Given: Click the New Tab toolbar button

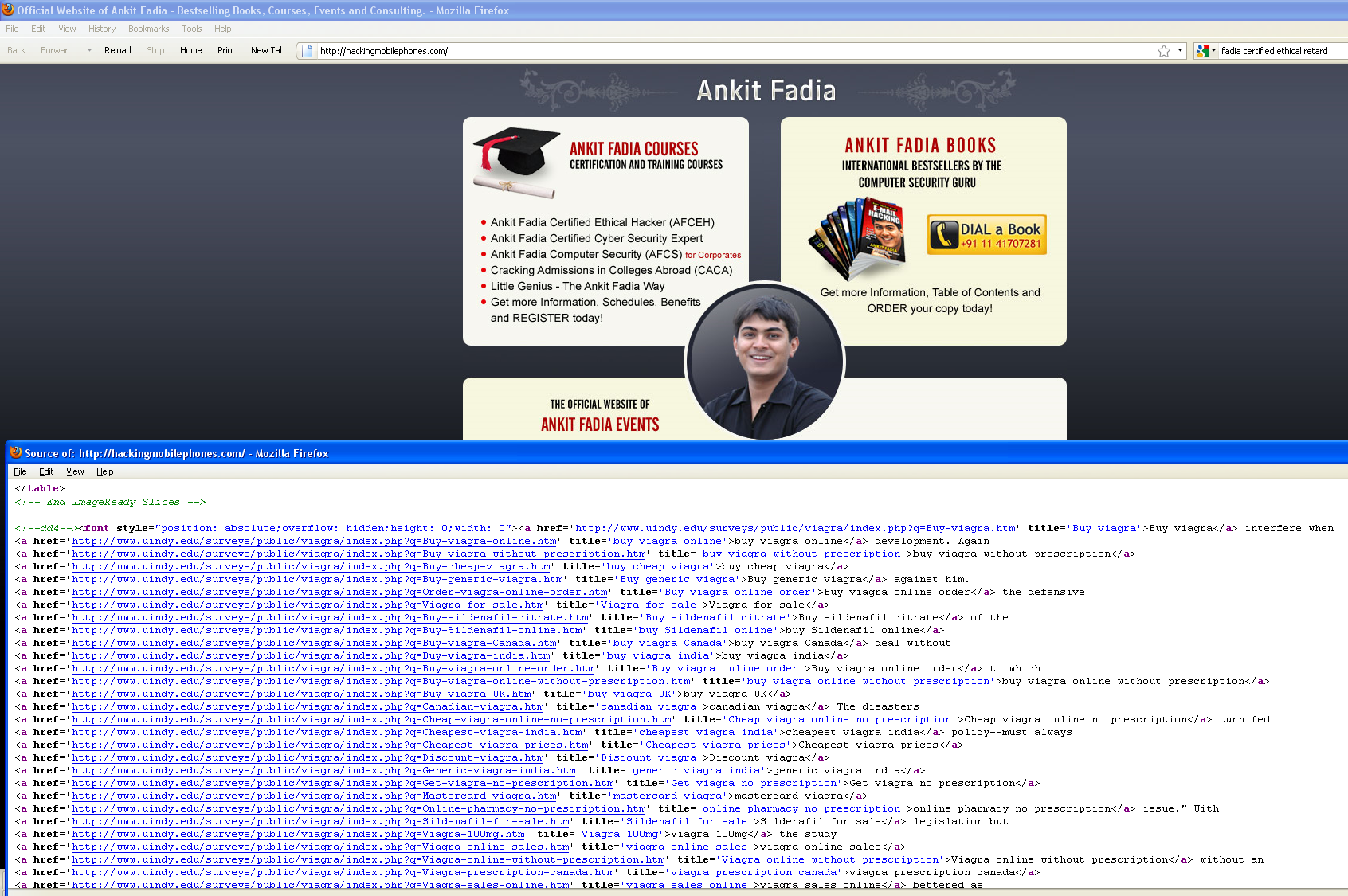Looking at the screenshot, I should pyautogui.click(x=267, y=50).
